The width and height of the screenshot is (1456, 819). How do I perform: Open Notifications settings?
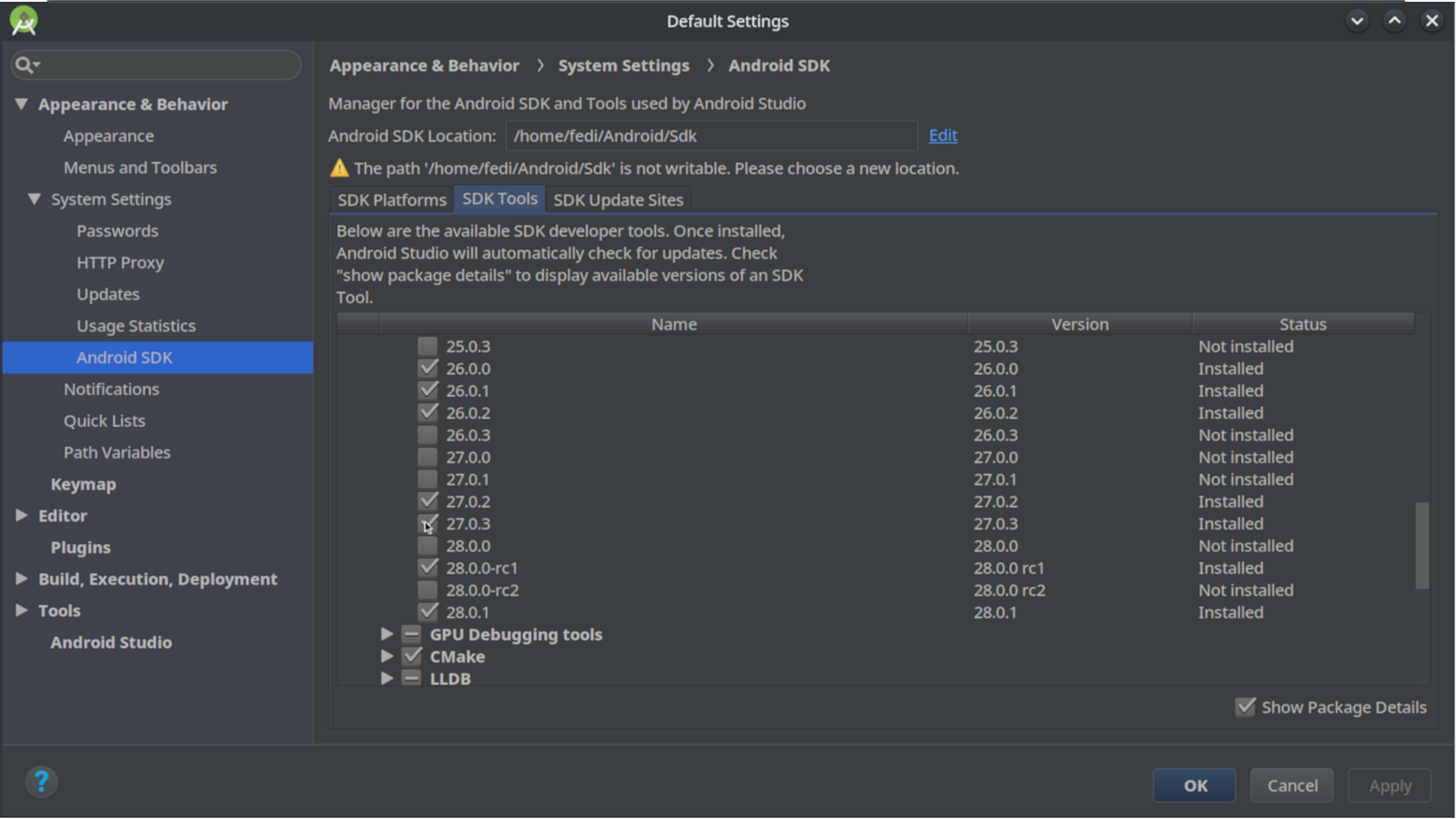point(111,389)
